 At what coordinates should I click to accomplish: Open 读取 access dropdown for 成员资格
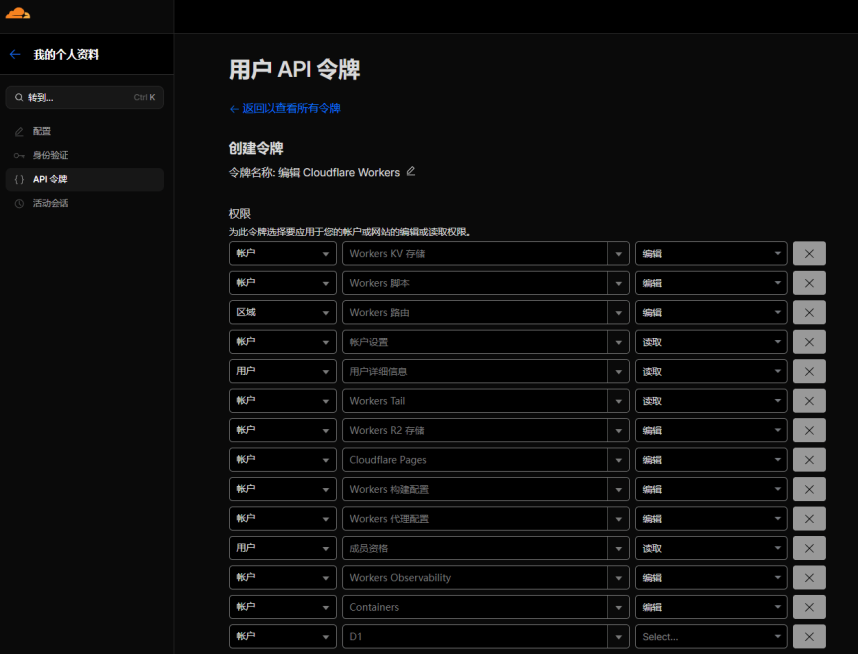[711, 548]
